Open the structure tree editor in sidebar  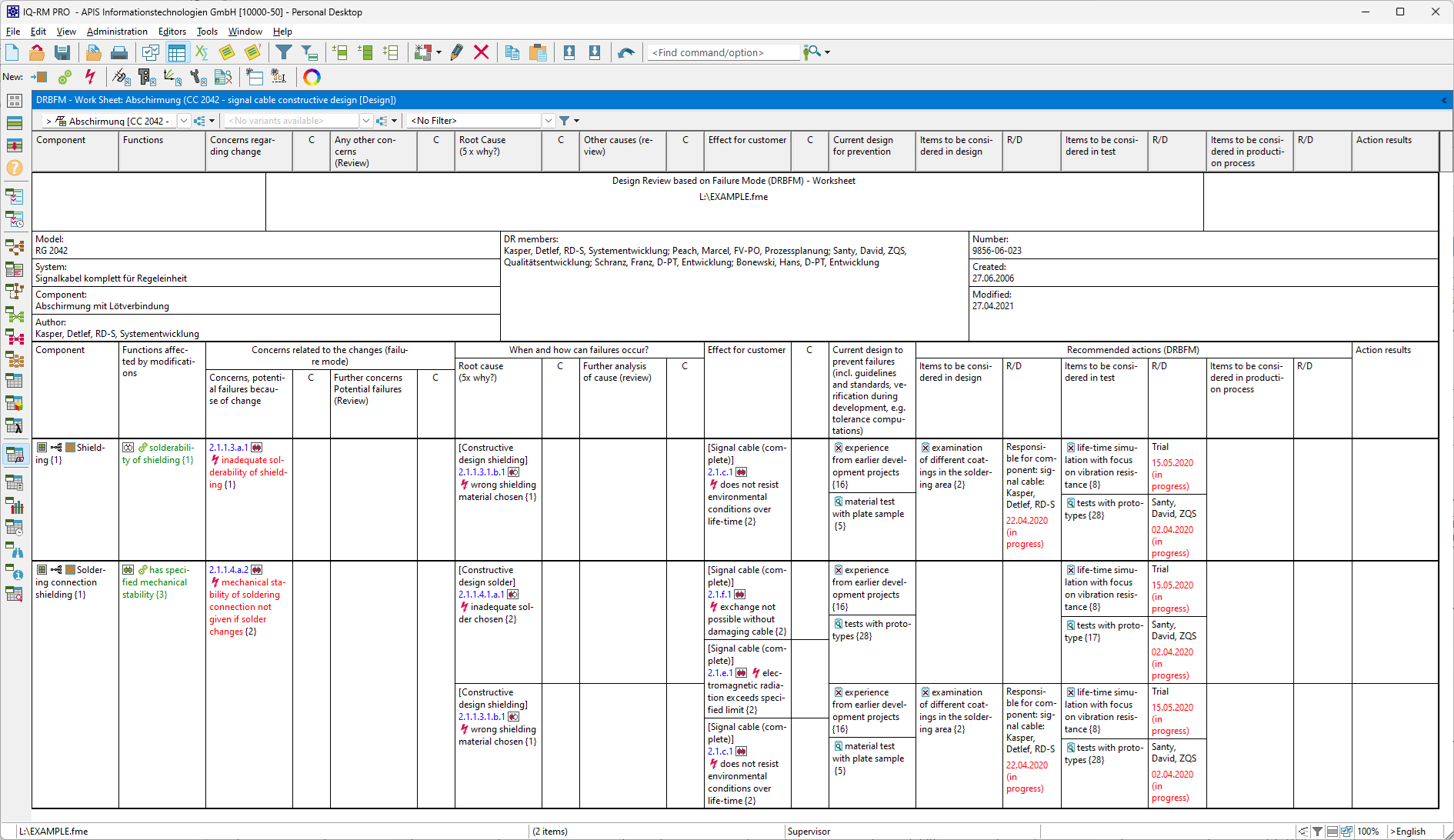click(x=15, y=247)
